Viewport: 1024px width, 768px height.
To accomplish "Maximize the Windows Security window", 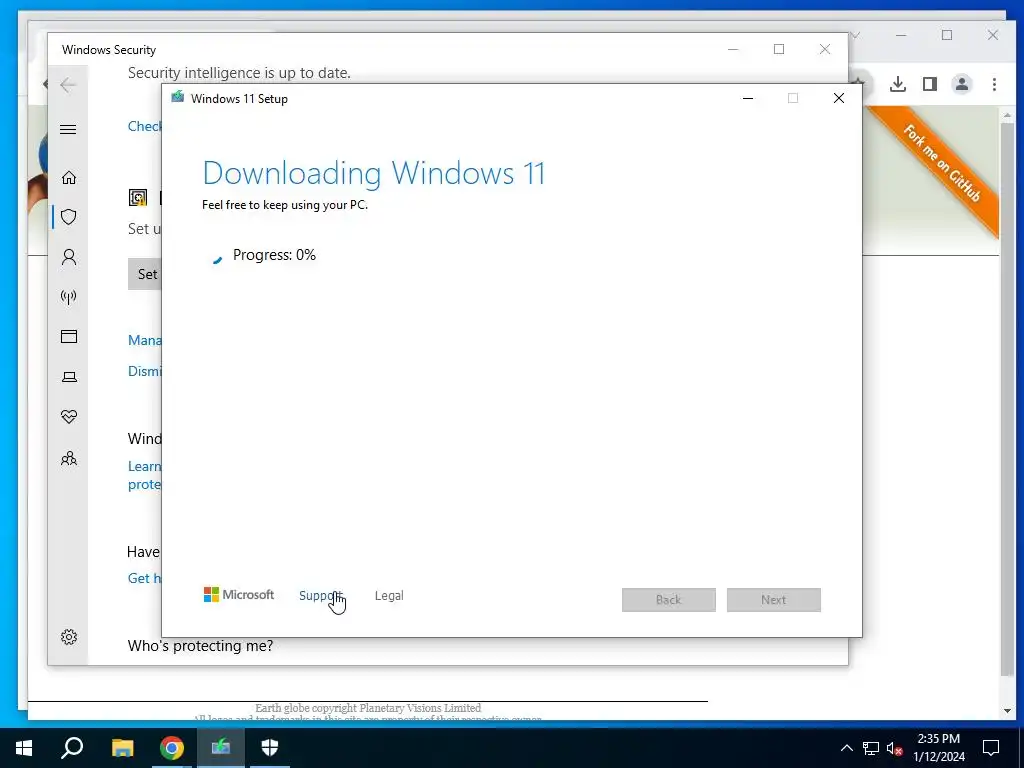I will [779, 49].
